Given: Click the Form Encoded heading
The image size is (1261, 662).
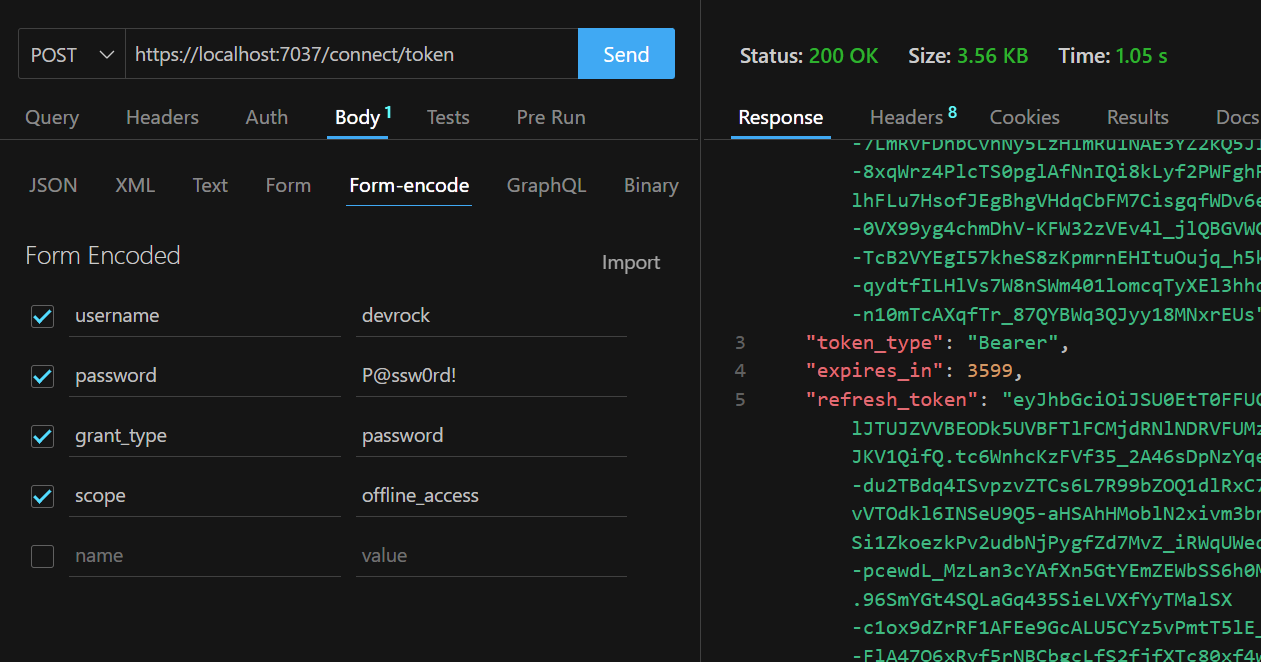Looking at the screenshot, I should click(x=103, y=256).
